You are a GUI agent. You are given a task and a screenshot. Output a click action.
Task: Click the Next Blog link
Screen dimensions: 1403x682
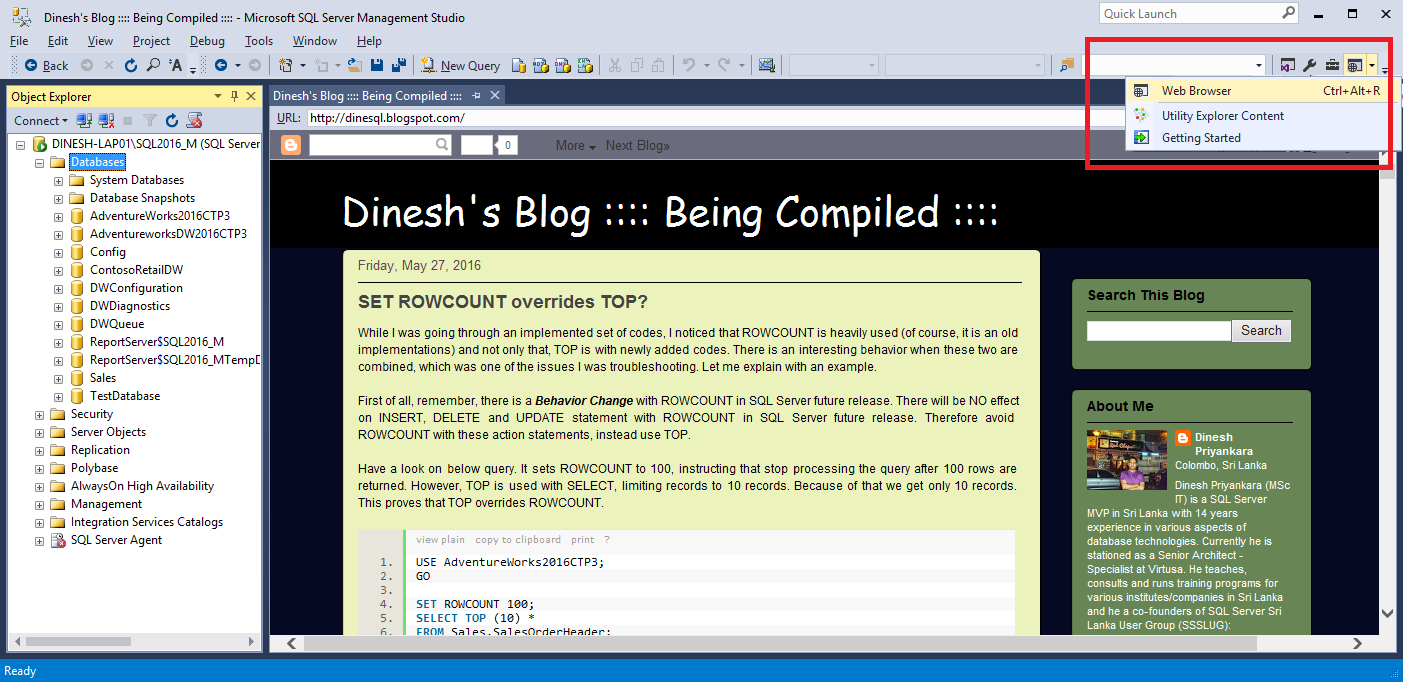coord(637,145)
